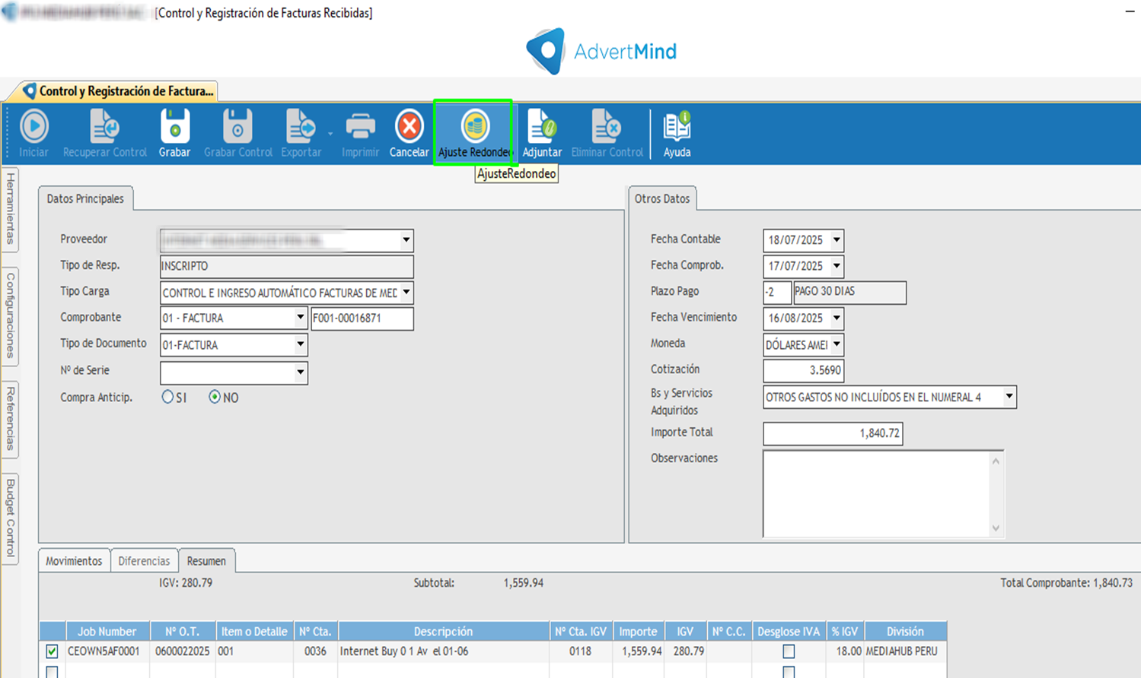Expand the Proveedor dropdown
The image size is (1141, 678).
[x=406, y=239]
